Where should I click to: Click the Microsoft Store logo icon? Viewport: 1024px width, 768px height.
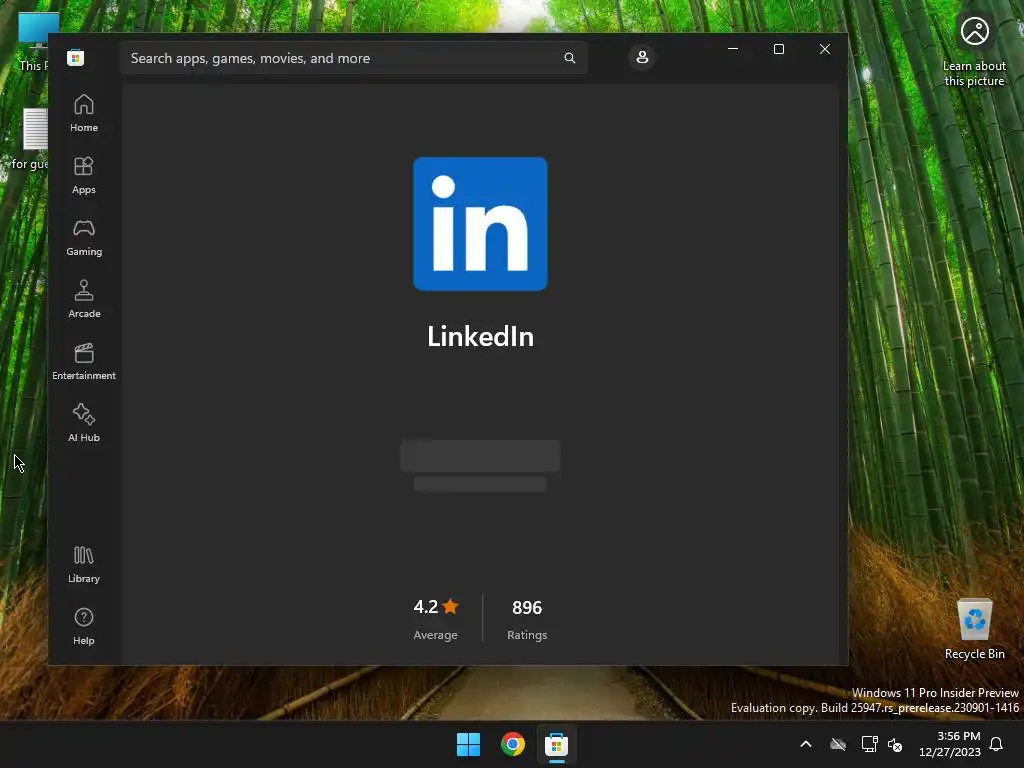[76, 57]
